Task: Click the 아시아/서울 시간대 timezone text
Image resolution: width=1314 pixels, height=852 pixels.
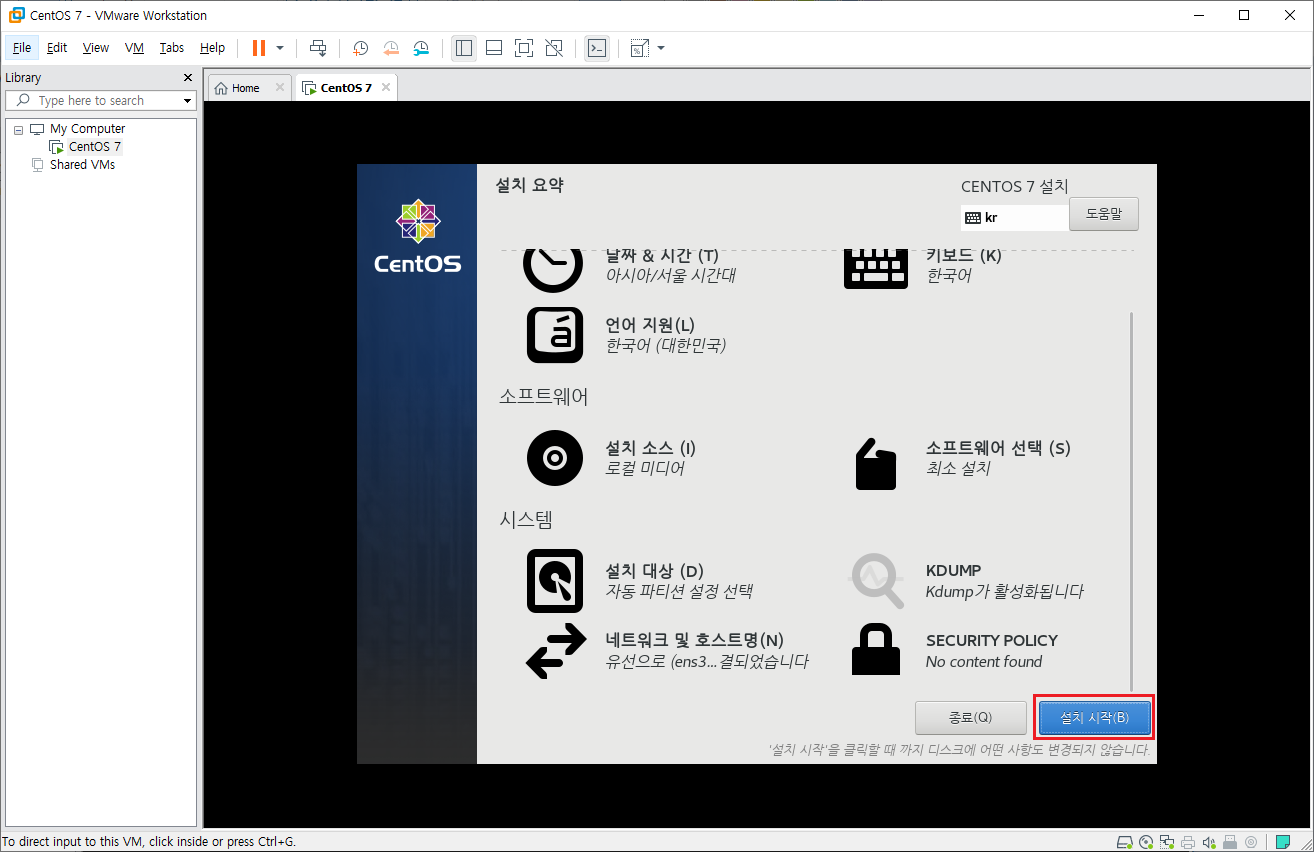Action: (671, 275)
